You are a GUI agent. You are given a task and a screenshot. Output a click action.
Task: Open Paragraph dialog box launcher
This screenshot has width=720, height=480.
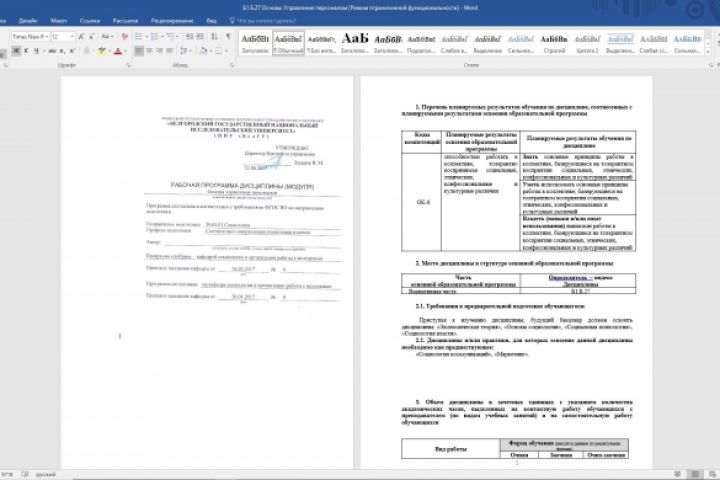(x=232, y=65)
